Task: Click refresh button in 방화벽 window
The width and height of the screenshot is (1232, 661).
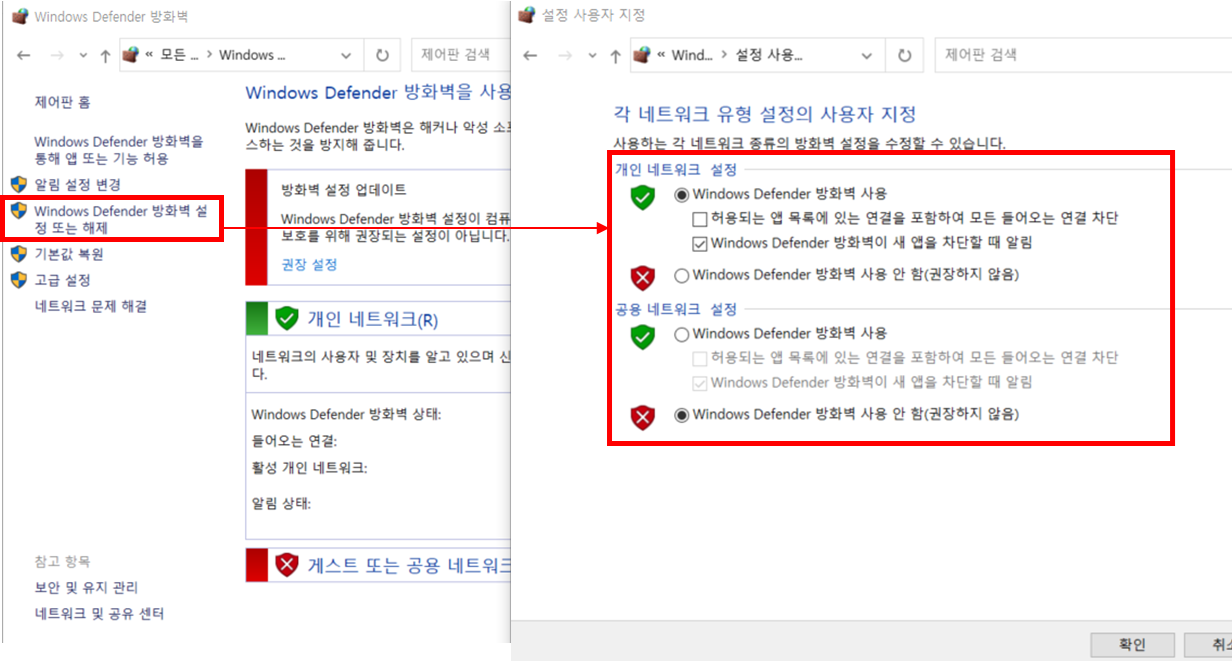Action: (382, 56)
